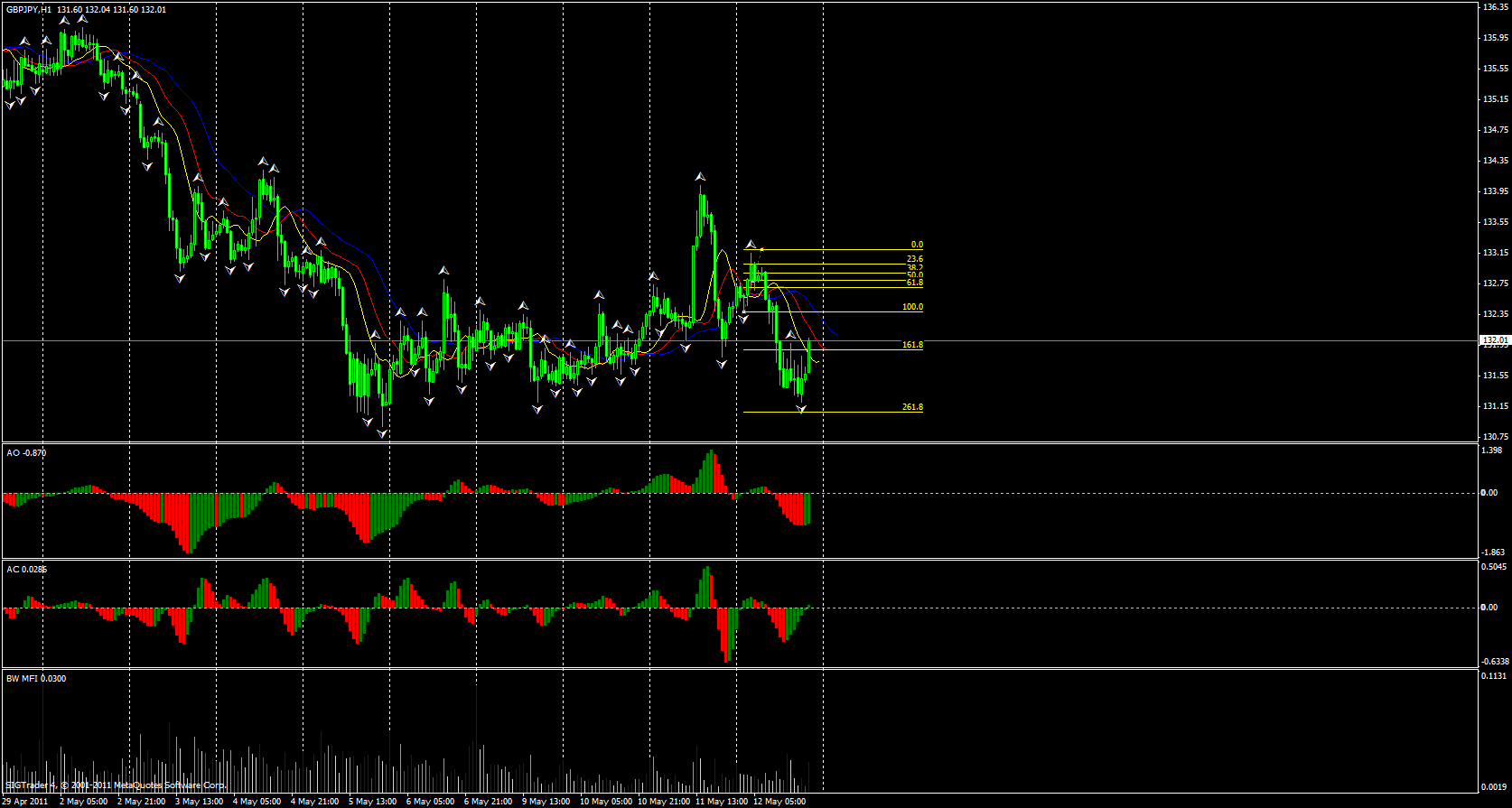Click the 133.95 price scale value
This screenshot has width=1512, height=808.
pyautogui.click(x=1496, y=191)
